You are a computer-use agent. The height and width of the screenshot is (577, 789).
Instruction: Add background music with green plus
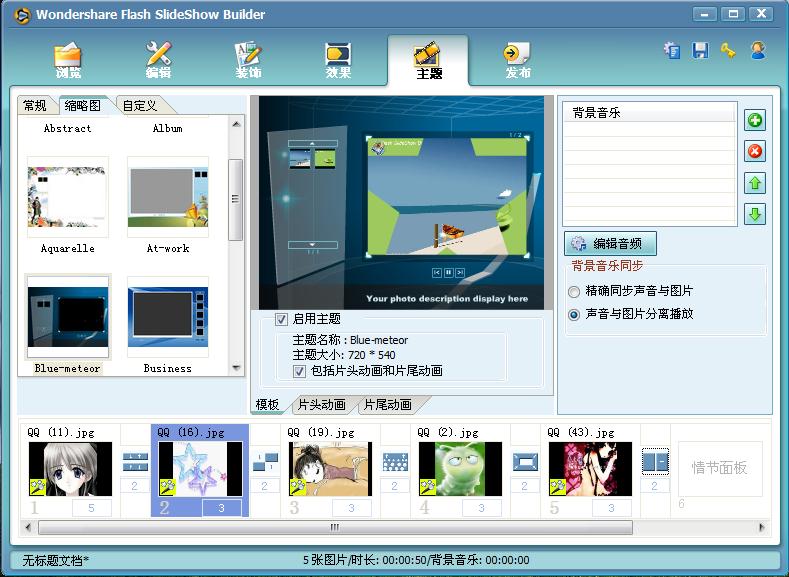pyautogui.click(x=755, y=120)
